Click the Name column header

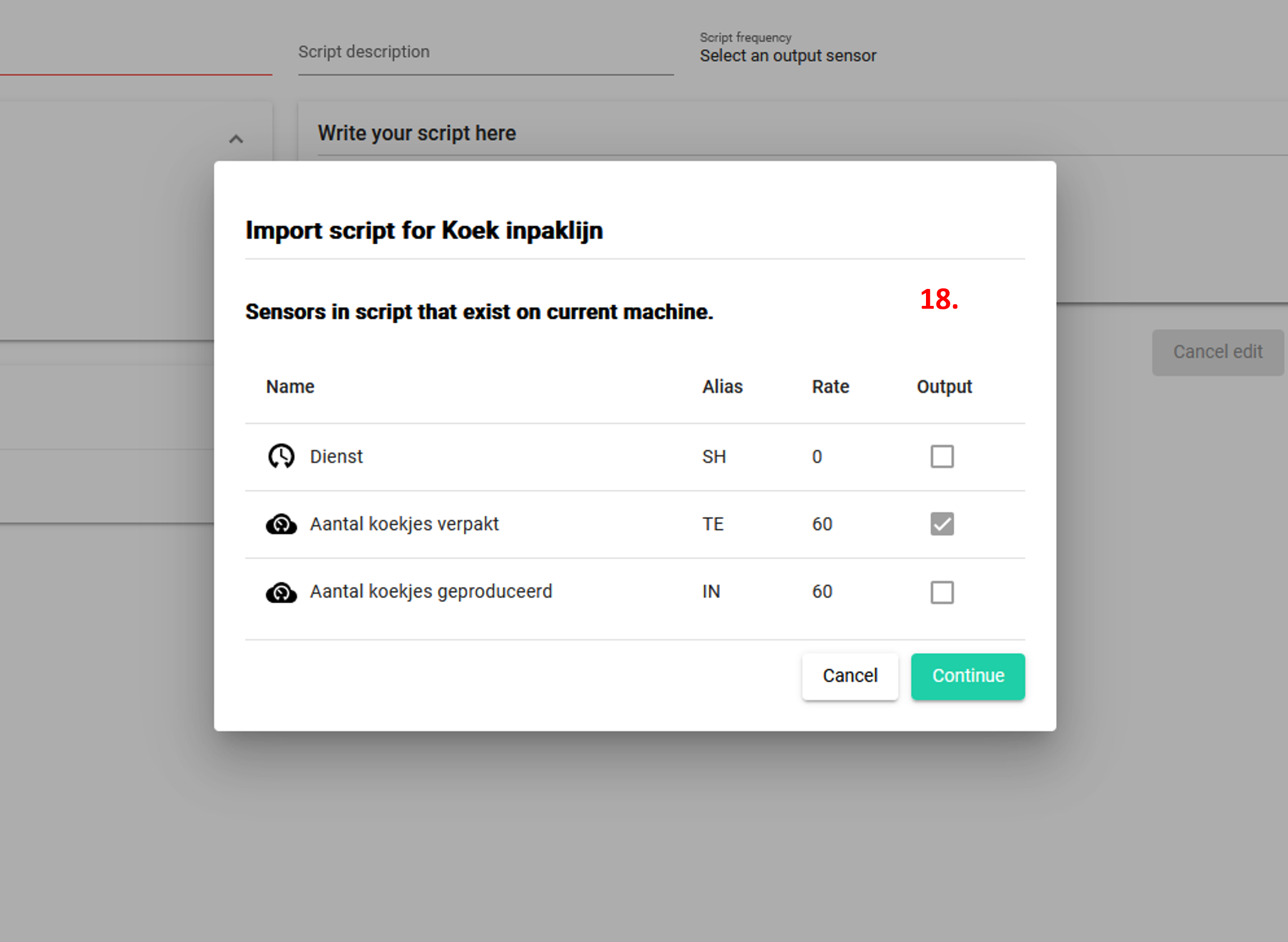pos(290,387)
